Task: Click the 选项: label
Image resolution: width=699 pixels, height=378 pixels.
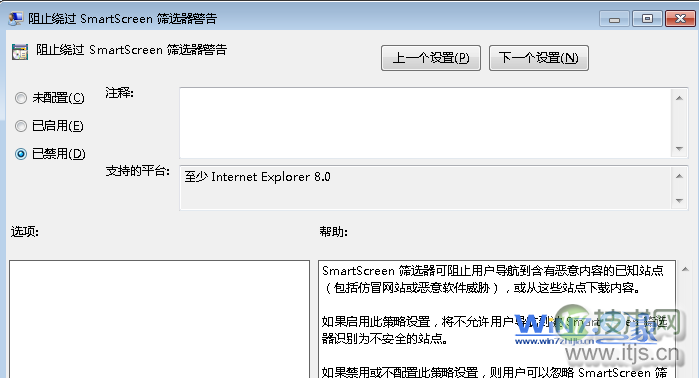Action: tap(25, 231)
